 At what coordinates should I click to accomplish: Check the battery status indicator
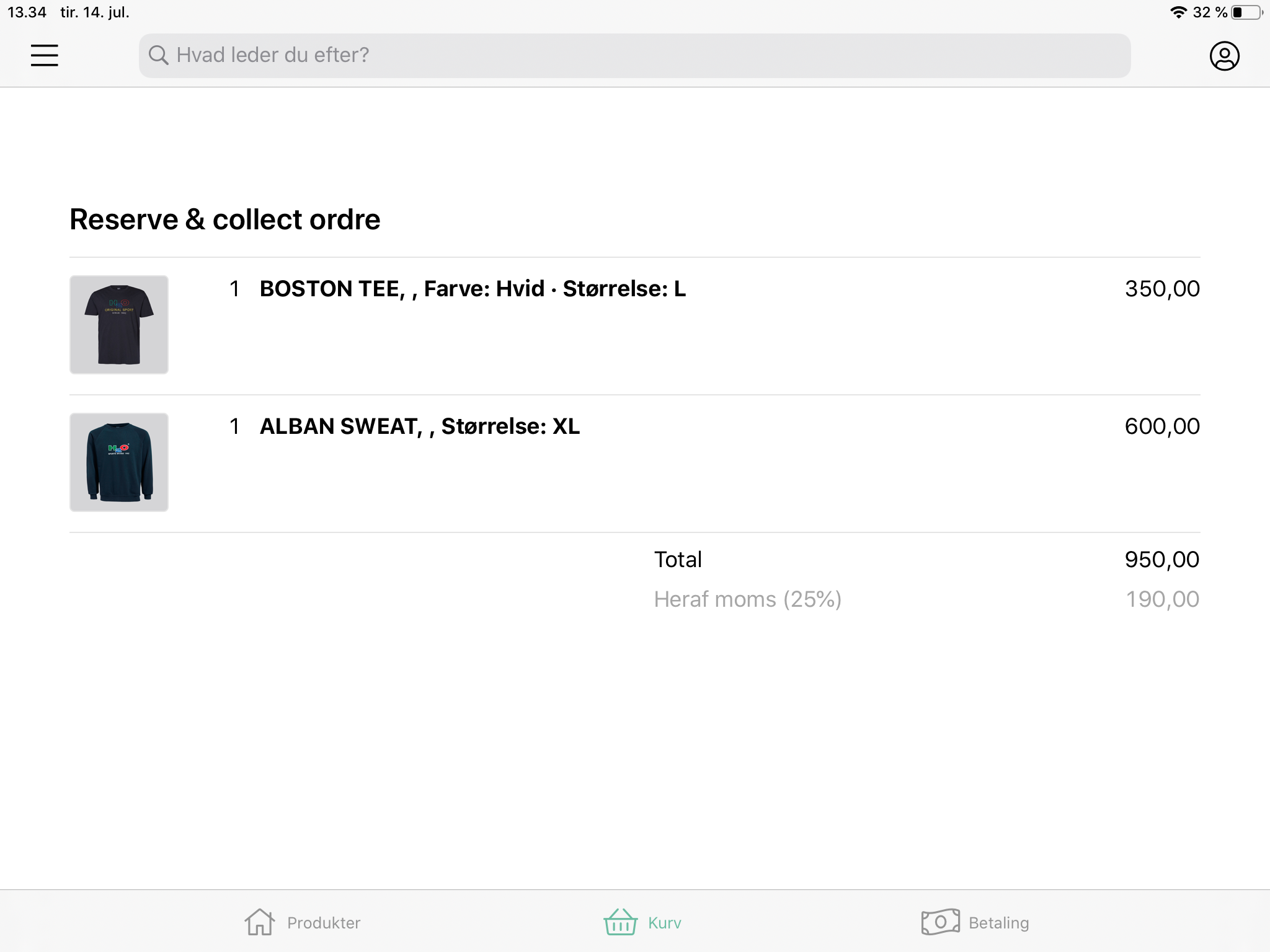pos(1246,12)
